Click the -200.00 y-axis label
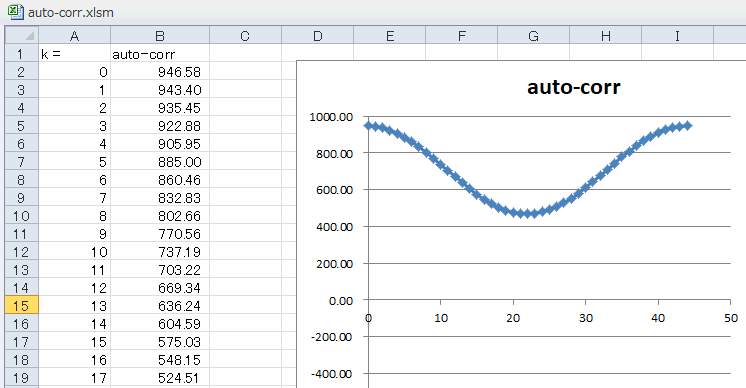 332,337
